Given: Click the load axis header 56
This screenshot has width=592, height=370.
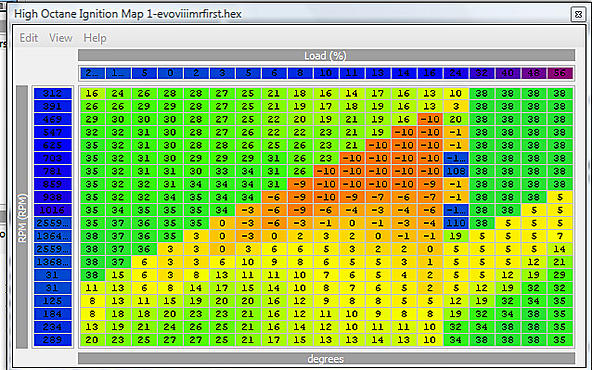Looking at the screenshot, I should [x=560, y=73].
